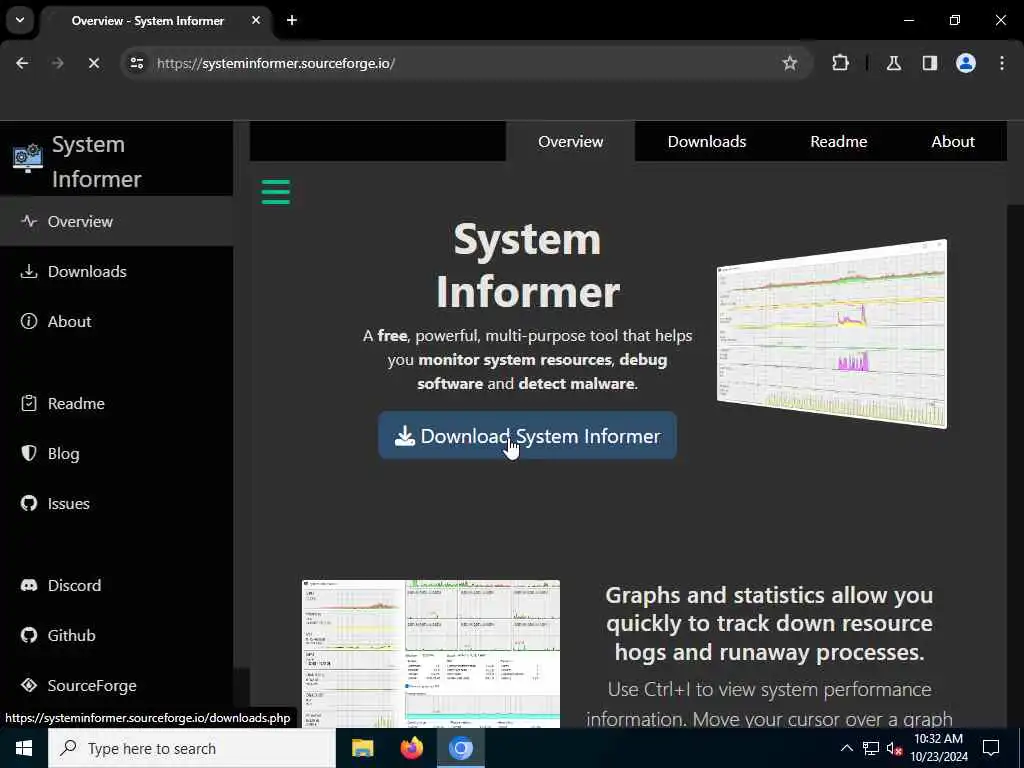The height and width of the screenshot is (768, 1024).
Task: Click the Graphs and statistics heading text
Action: click(x=769, y=623)
